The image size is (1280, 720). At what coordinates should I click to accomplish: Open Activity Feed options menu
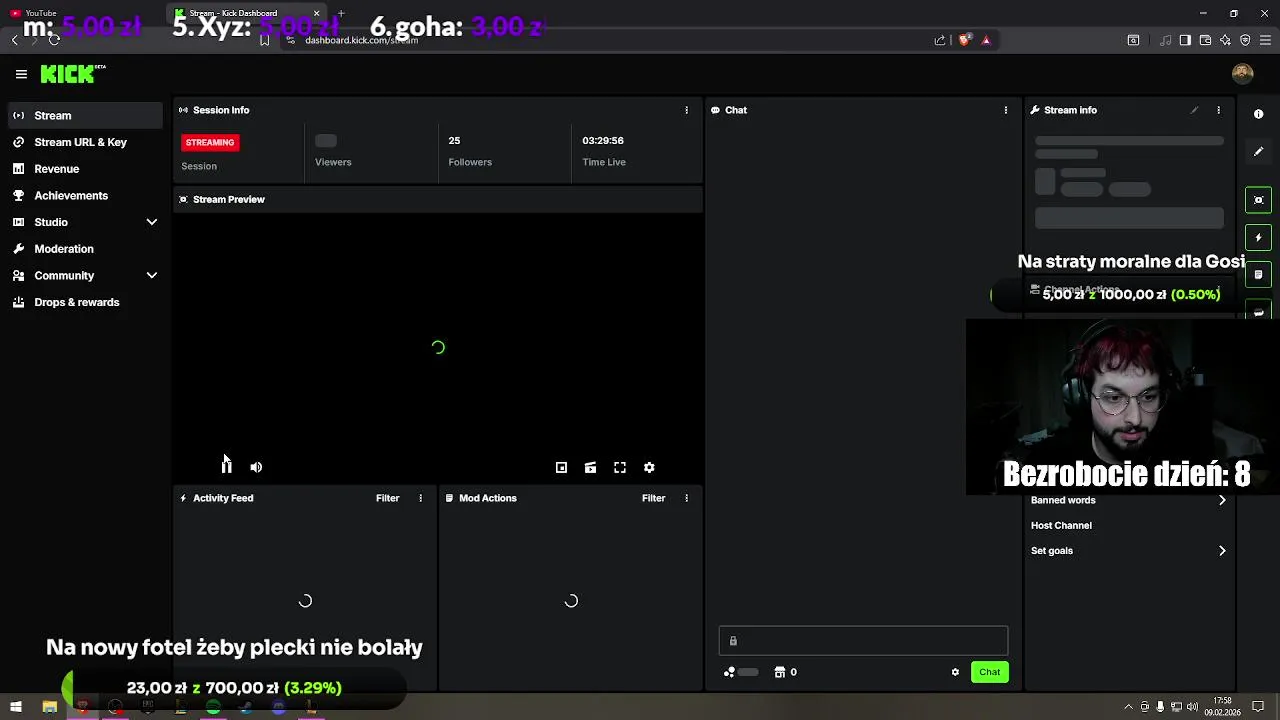[x=420, y=498]
